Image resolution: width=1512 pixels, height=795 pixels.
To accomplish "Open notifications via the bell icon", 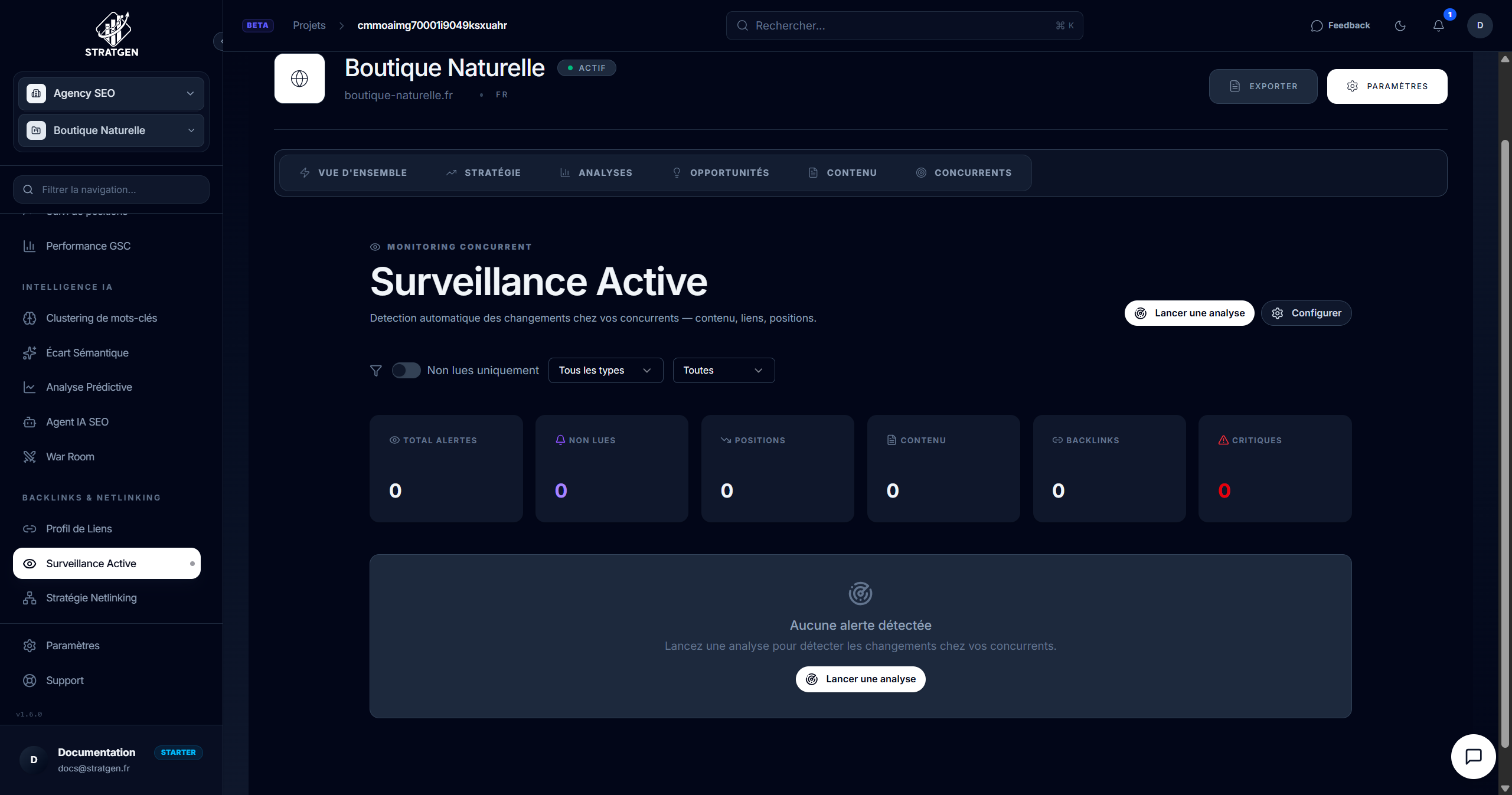I will pyautogui.click(x=1438, y=25).
